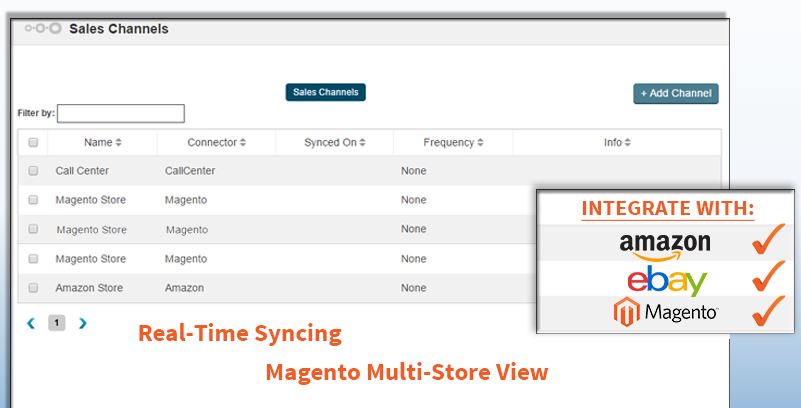This screenshot has width=801, height=408.
Task: Sort by the Info column arrows
Action: coord(627,142)
